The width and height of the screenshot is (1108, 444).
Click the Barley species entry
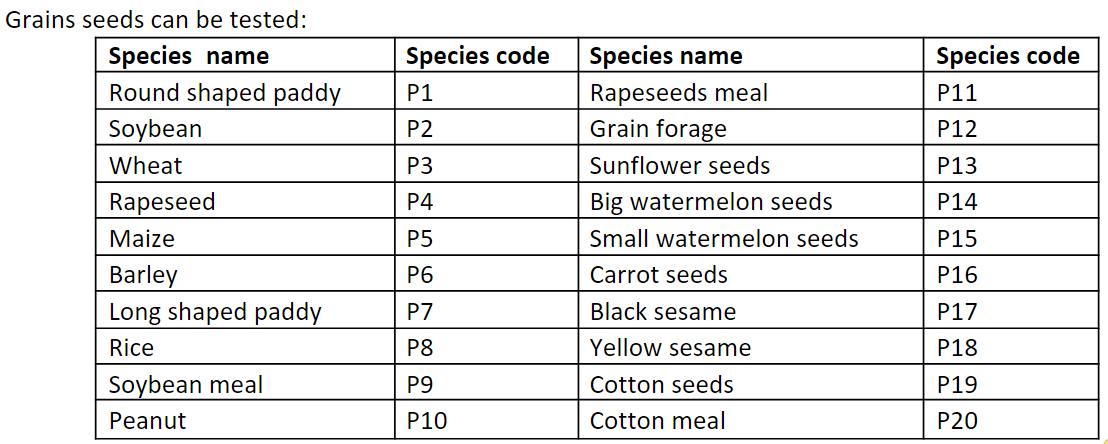[246, 275]
